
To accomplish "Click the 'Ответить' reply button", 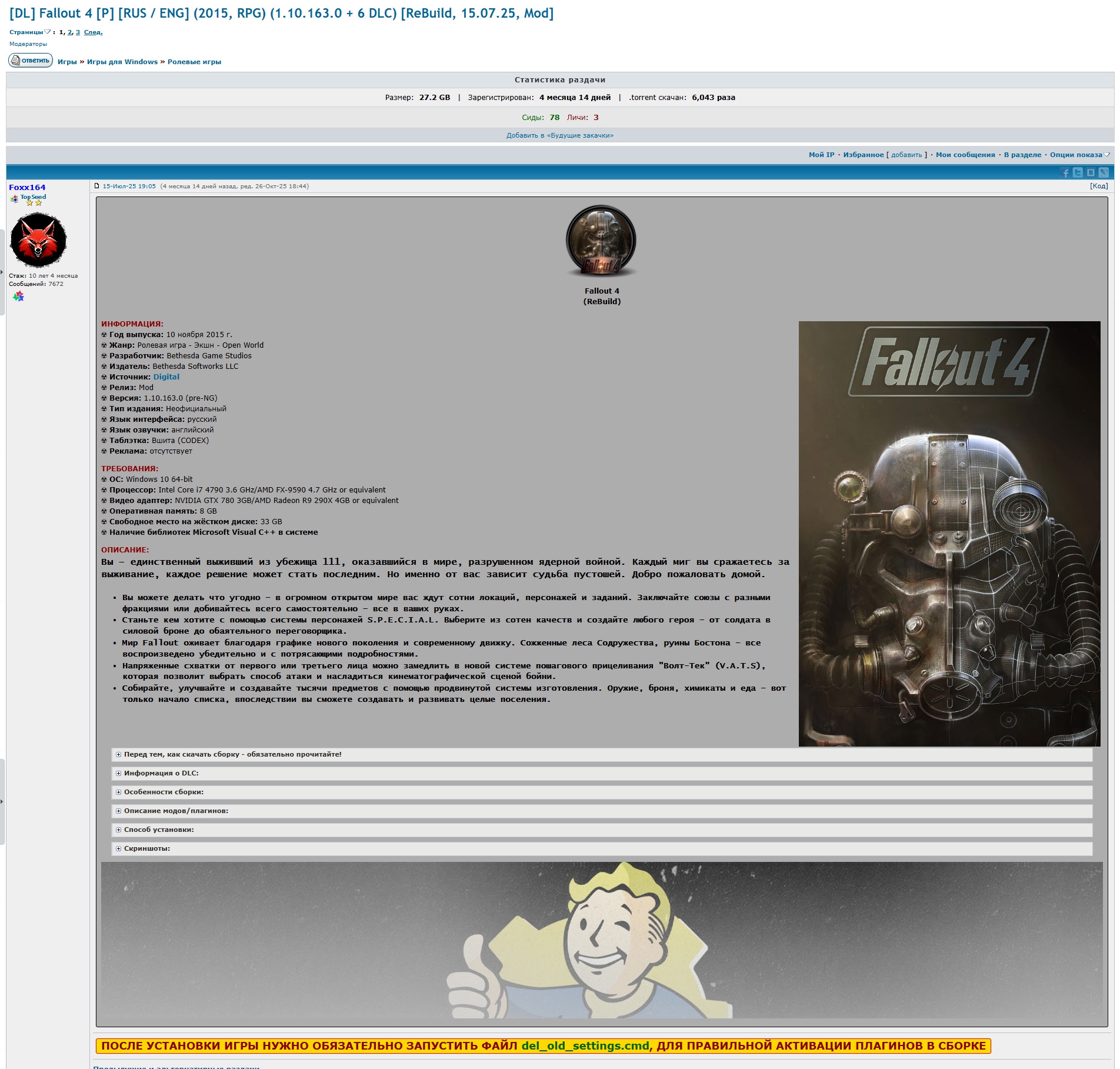I will 31,61.
